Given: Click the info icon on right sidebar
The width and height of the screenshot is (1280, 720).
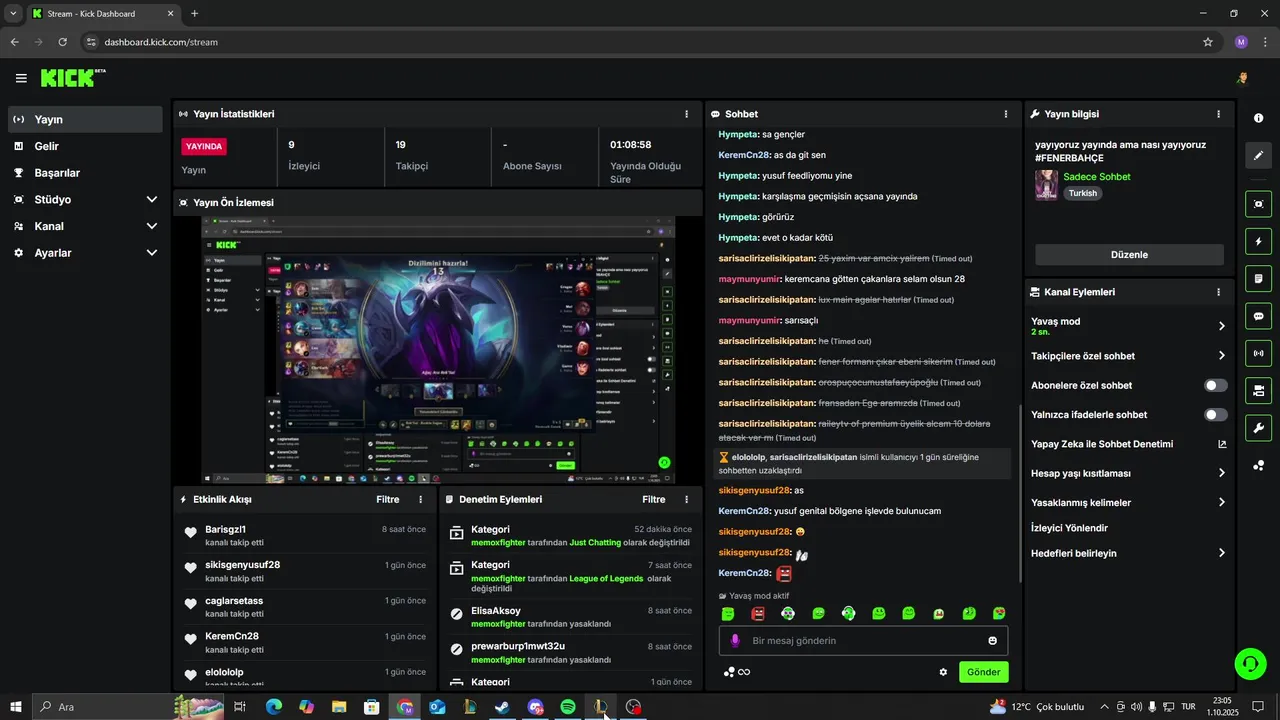Looking at the screenshot, I should [x=1258, y=118].
